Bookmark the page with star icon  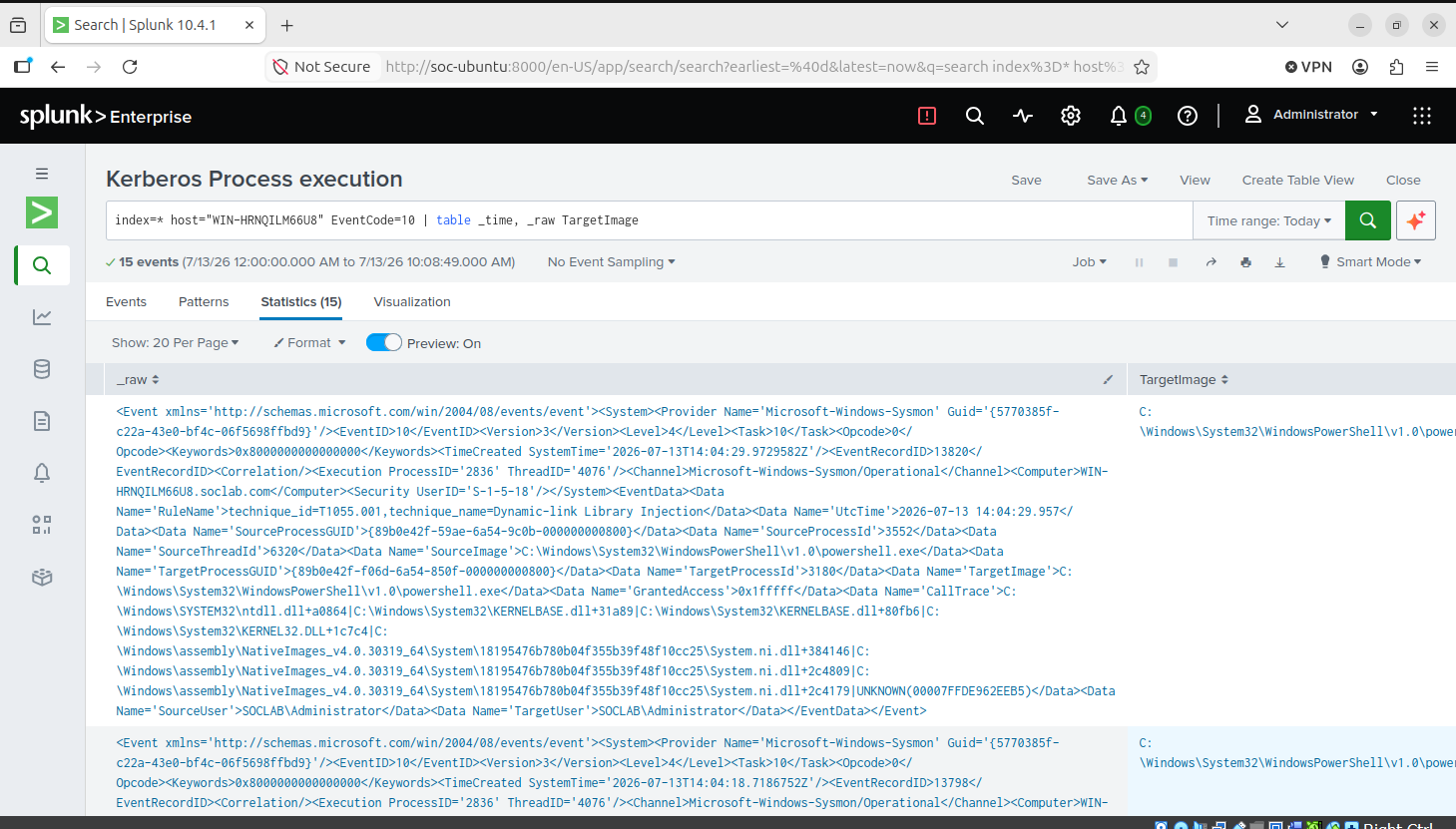pos(1142,67)
